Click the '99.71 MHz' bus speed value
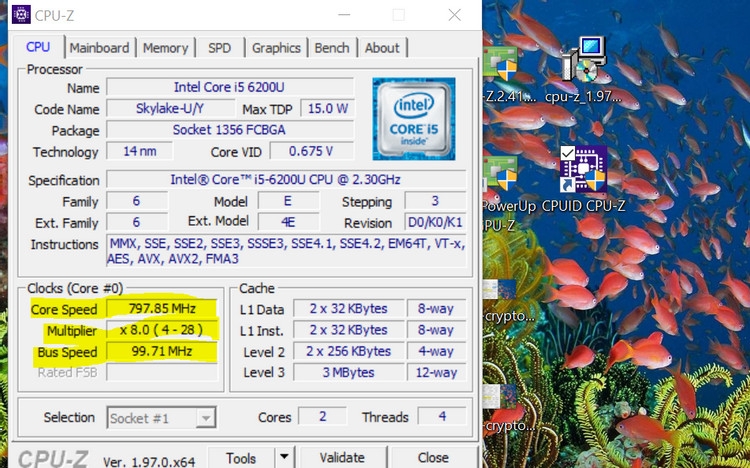 coord(162,351)
